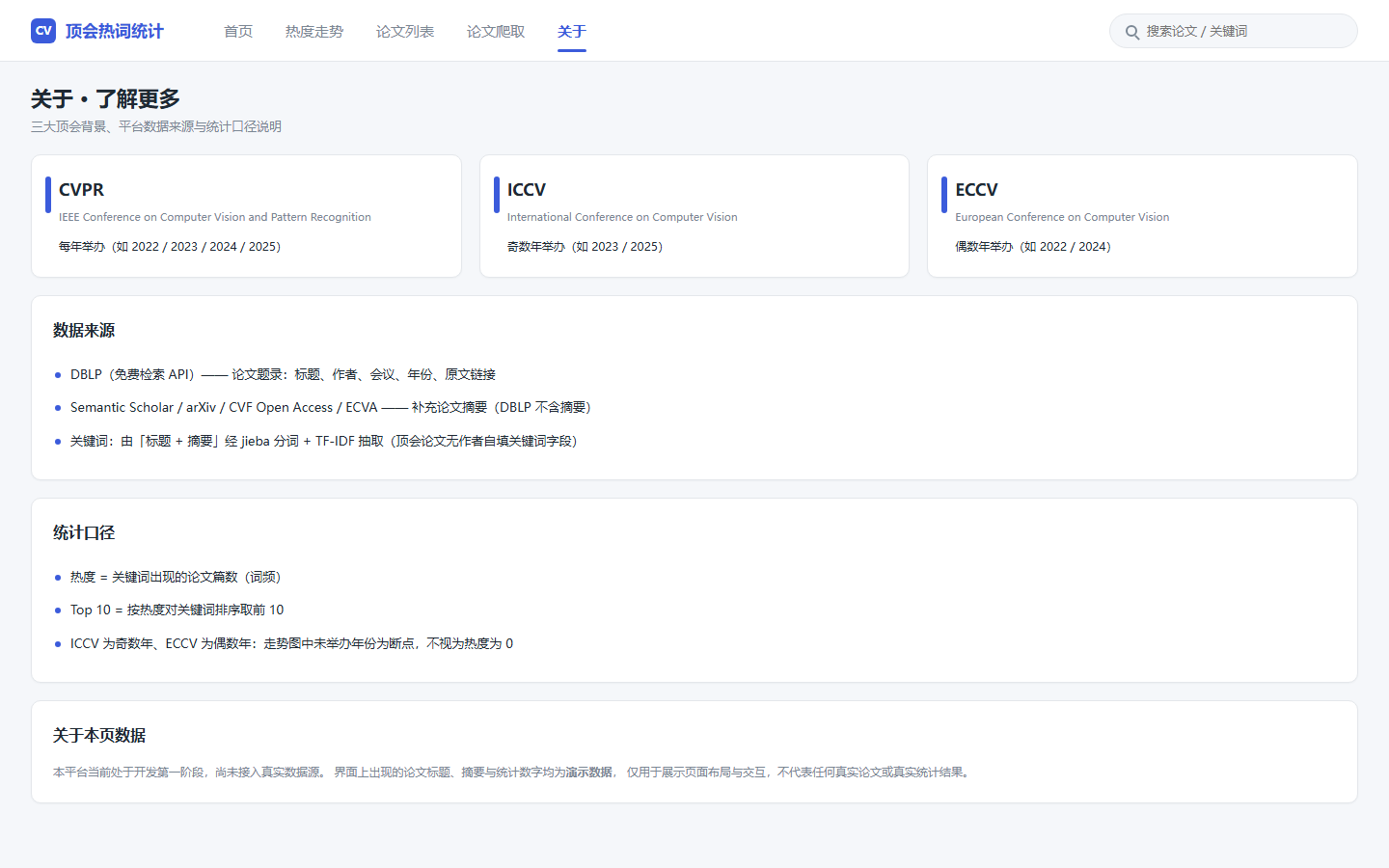Click the 顶会热词统计 site title
This screenshot has height=868, width=1389.
click(115, 31)
